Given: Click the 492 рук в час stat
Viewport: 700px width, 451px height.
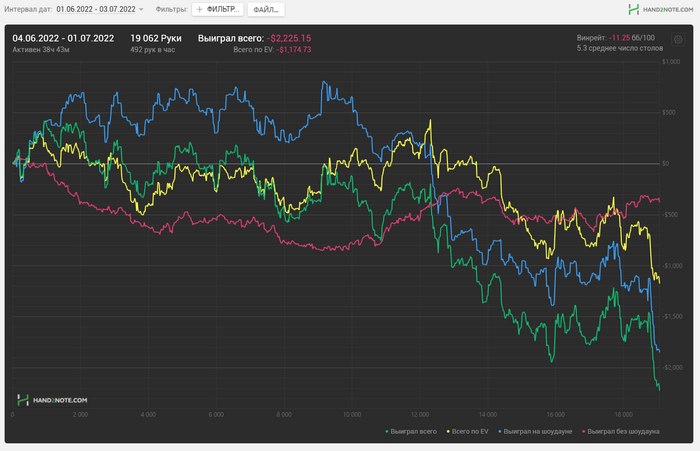Looking at the screenshot, I should pyautogui.click(x=151, y=49).
